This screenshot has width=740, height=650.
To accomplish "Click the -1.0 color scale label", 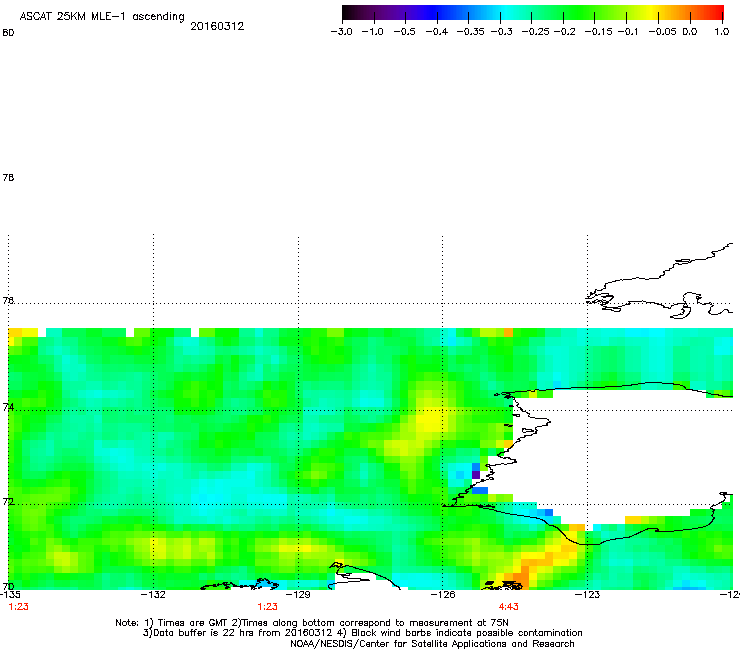I will [x=372, y=32].
